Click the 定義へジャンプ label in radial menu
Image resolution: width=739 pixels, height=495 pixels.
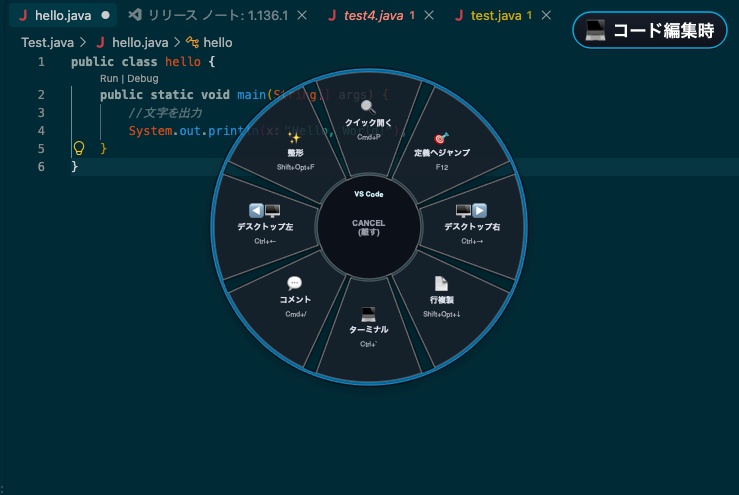pos(442,152)
